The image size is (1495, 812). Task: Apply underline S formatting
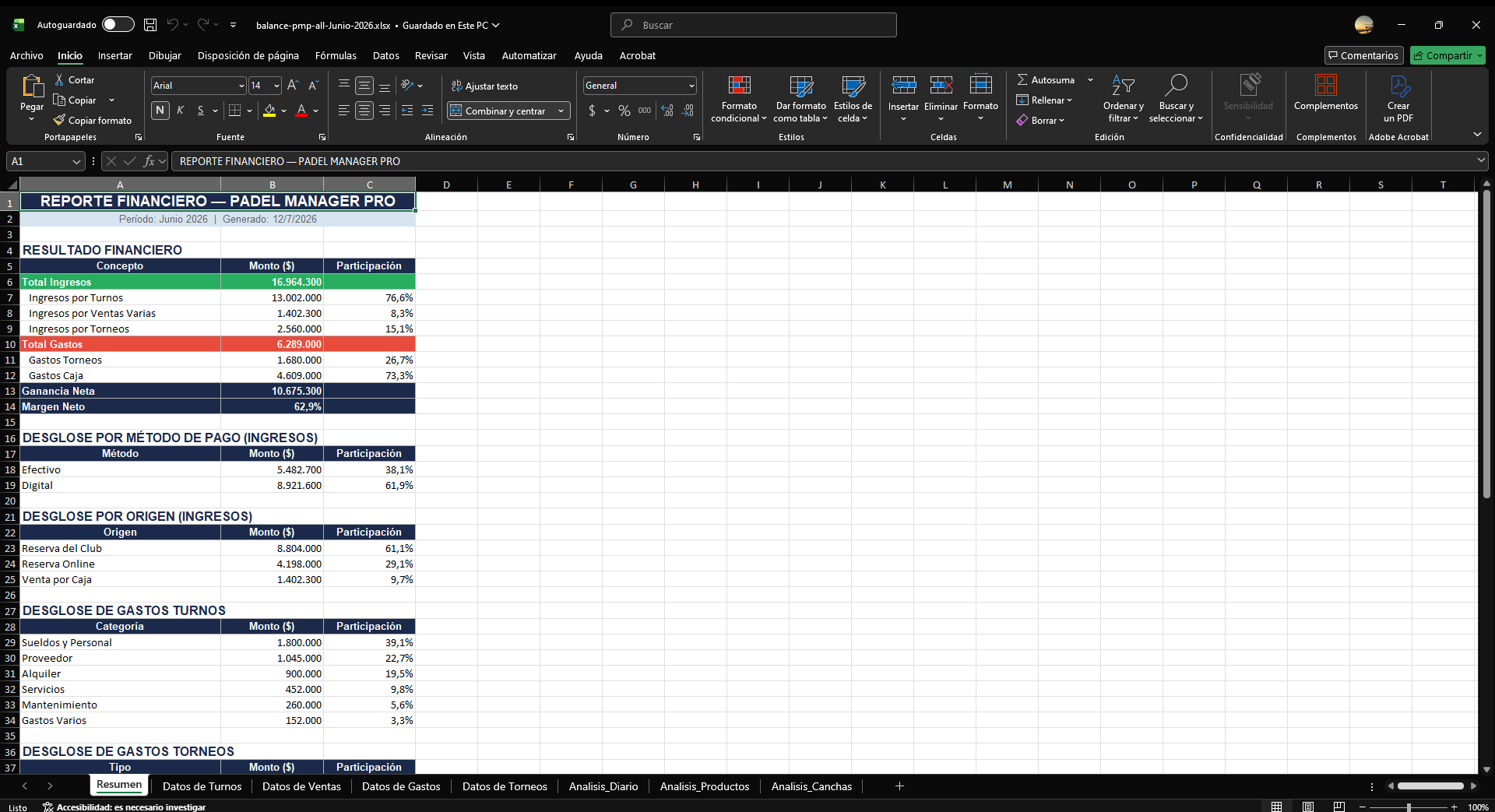[201, 111]
